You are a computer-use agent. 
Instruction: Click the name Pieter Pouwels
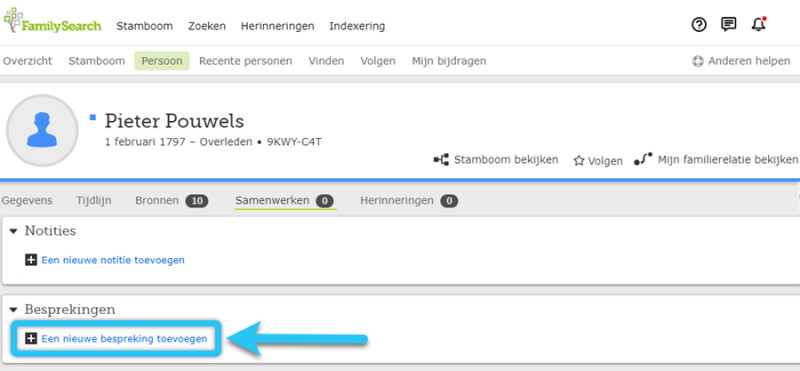click(174, 121)
